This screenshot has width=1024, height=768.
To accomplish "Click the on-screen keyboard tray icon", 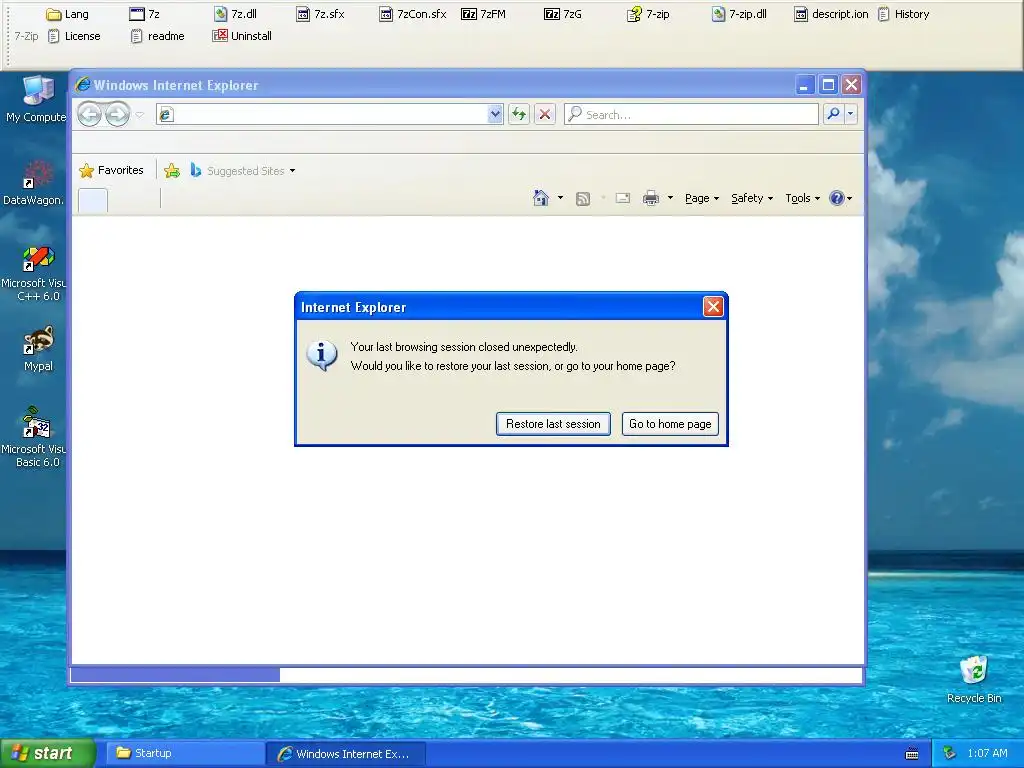I will (x=912, y=754).
